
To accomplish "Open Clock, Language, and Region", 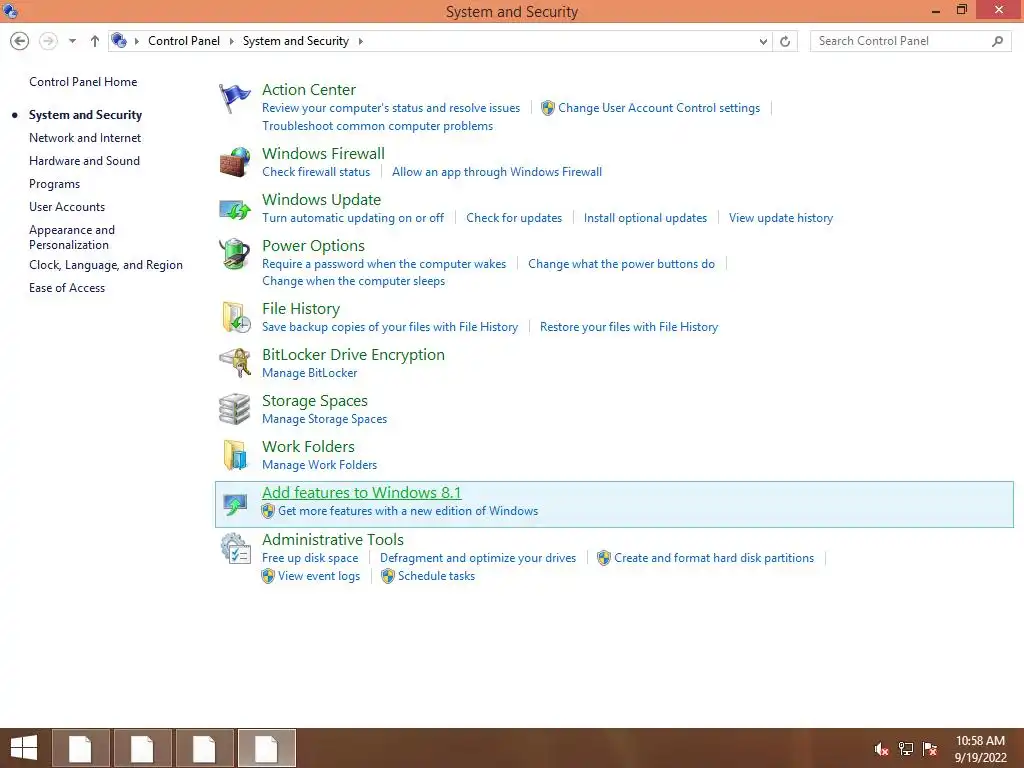I will coord(106,265).
